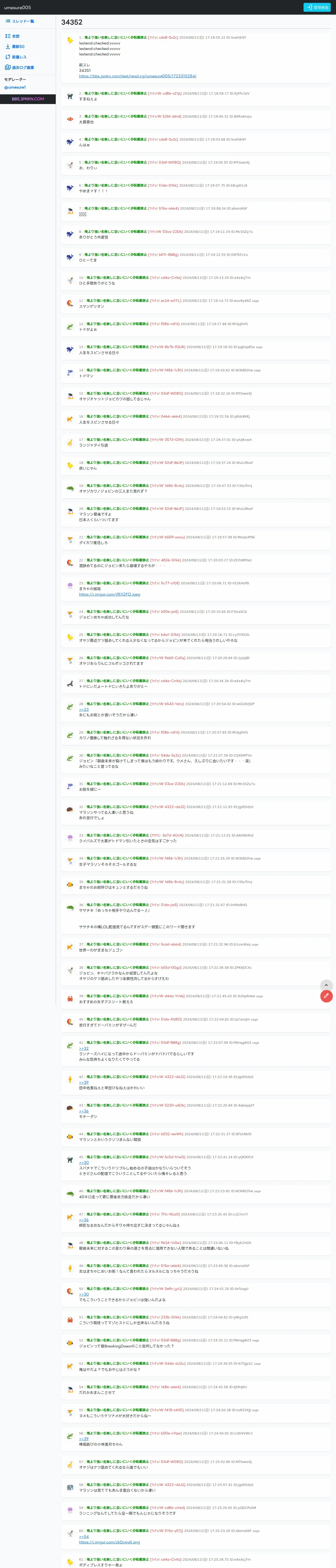
Task: Click the avatar icon of post 42
Action: pyautogui.click(x=70, y=1079)
